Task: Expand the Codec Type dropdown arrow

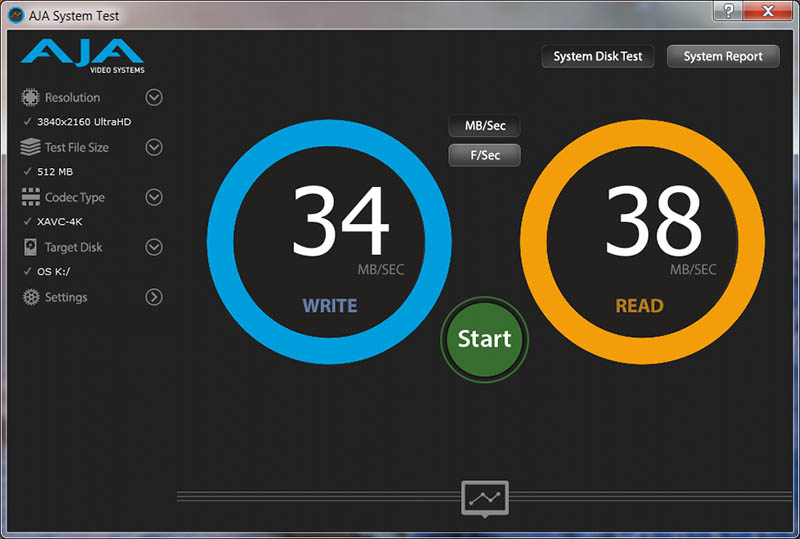Action: (x=154, y=197)
